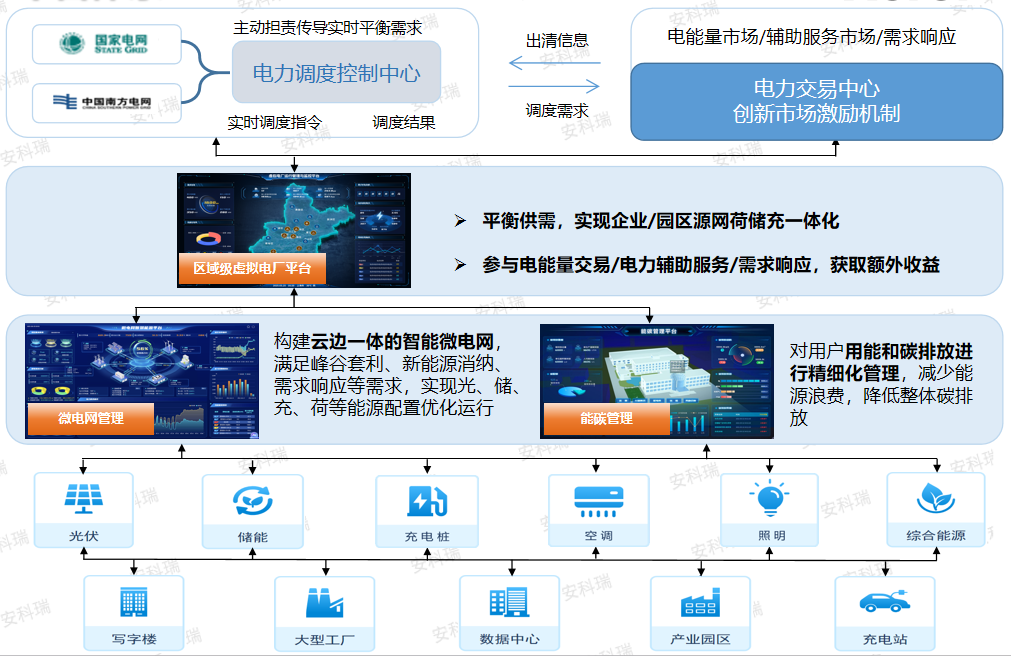Click the 电力调度控制中心 button

point(335,73)
